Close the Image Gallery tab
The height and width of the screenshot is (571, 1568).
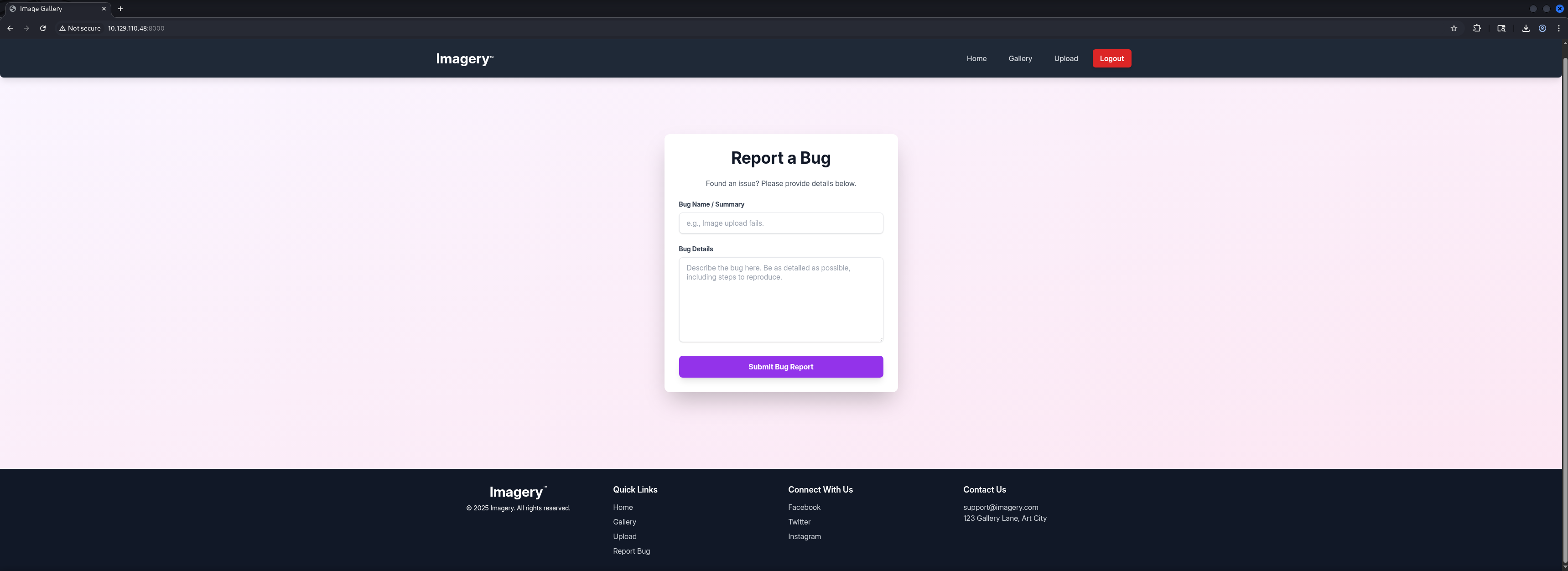click(104, 9)
